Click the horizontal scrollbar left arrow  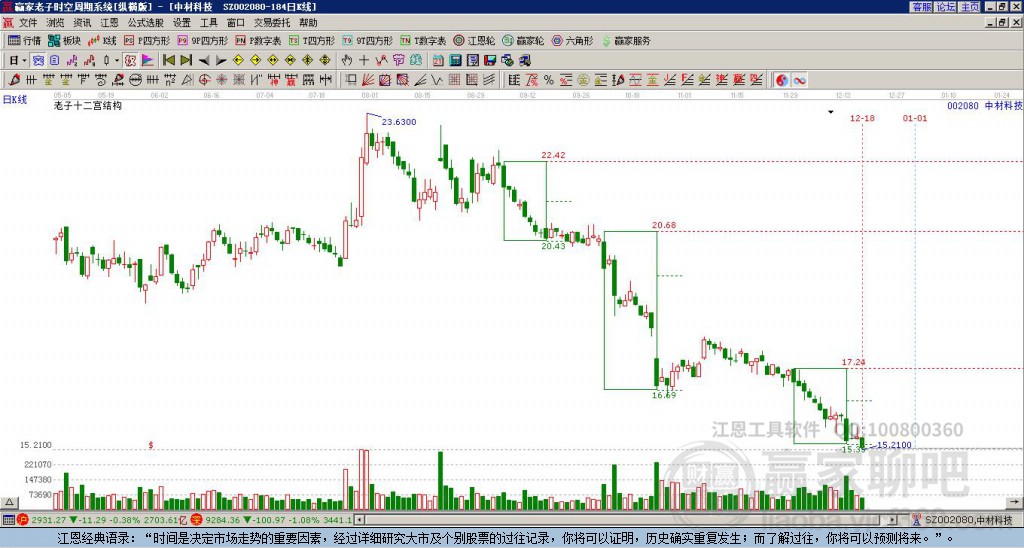click(x=360, y=520)
